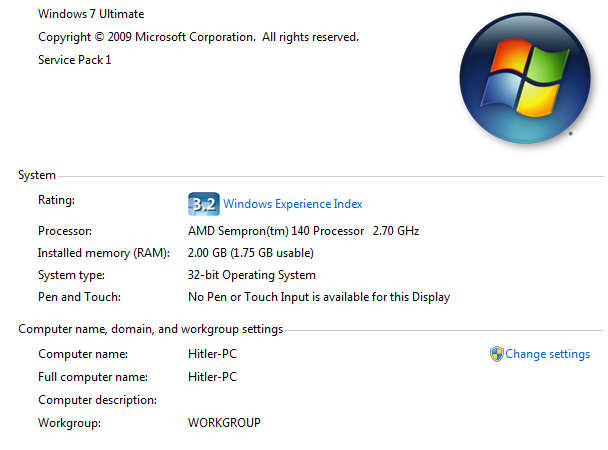Select the 2.00 GB memory value
Image resolution: width=608 pixels, height=450 pixels.
250,253
